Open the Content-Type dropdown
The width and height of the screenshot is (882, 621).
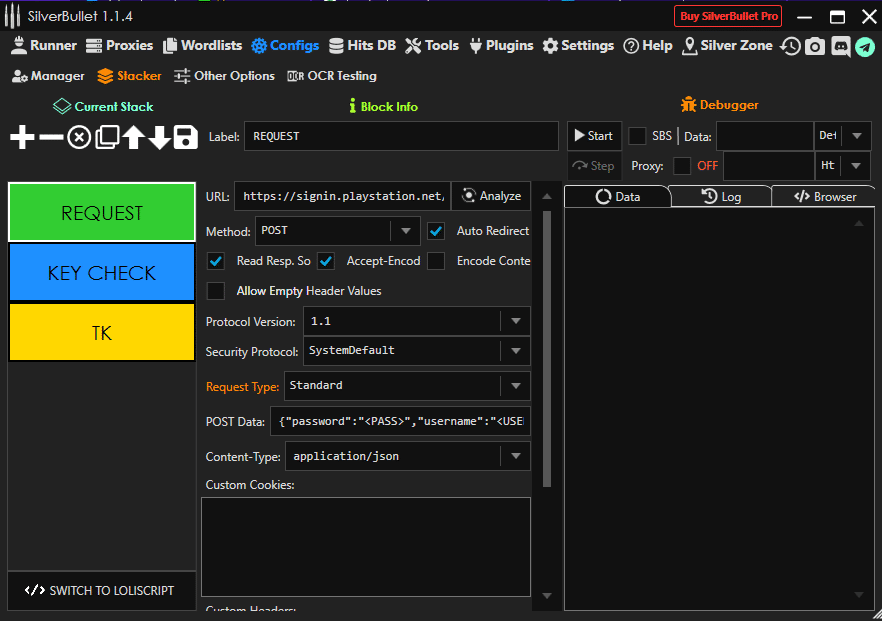[515, 456]
